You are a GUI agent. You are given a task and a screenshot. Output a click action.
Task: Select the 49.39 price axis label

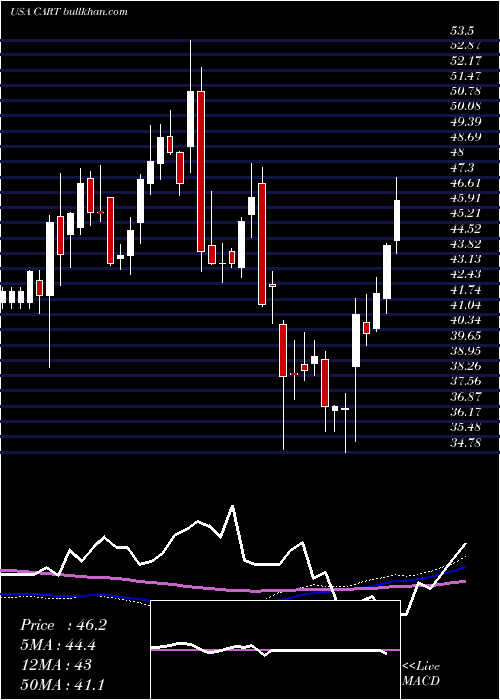[x=465, y=122]
